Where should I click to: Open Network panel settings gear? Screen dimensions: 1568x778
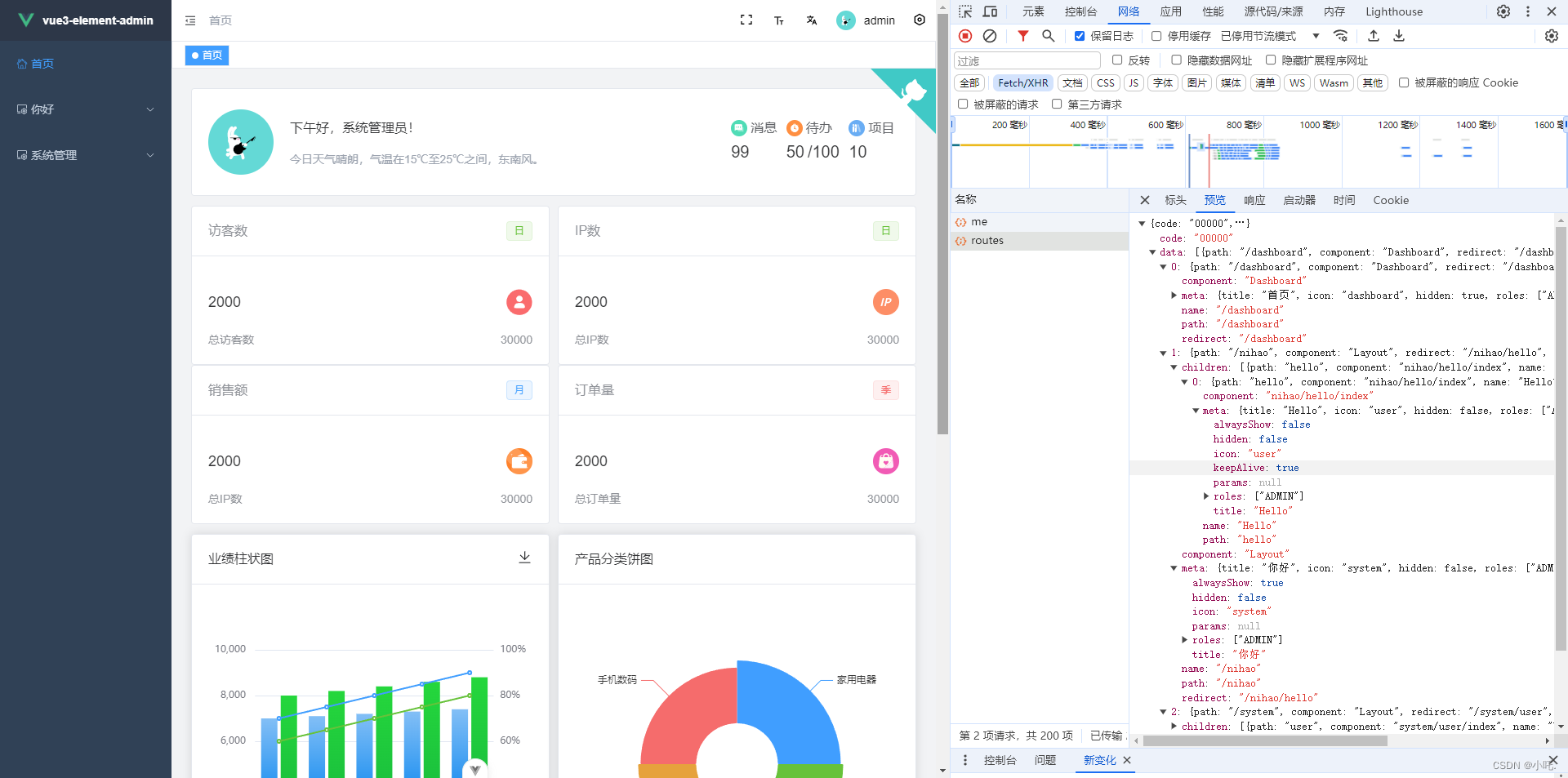coord(1552,36)
